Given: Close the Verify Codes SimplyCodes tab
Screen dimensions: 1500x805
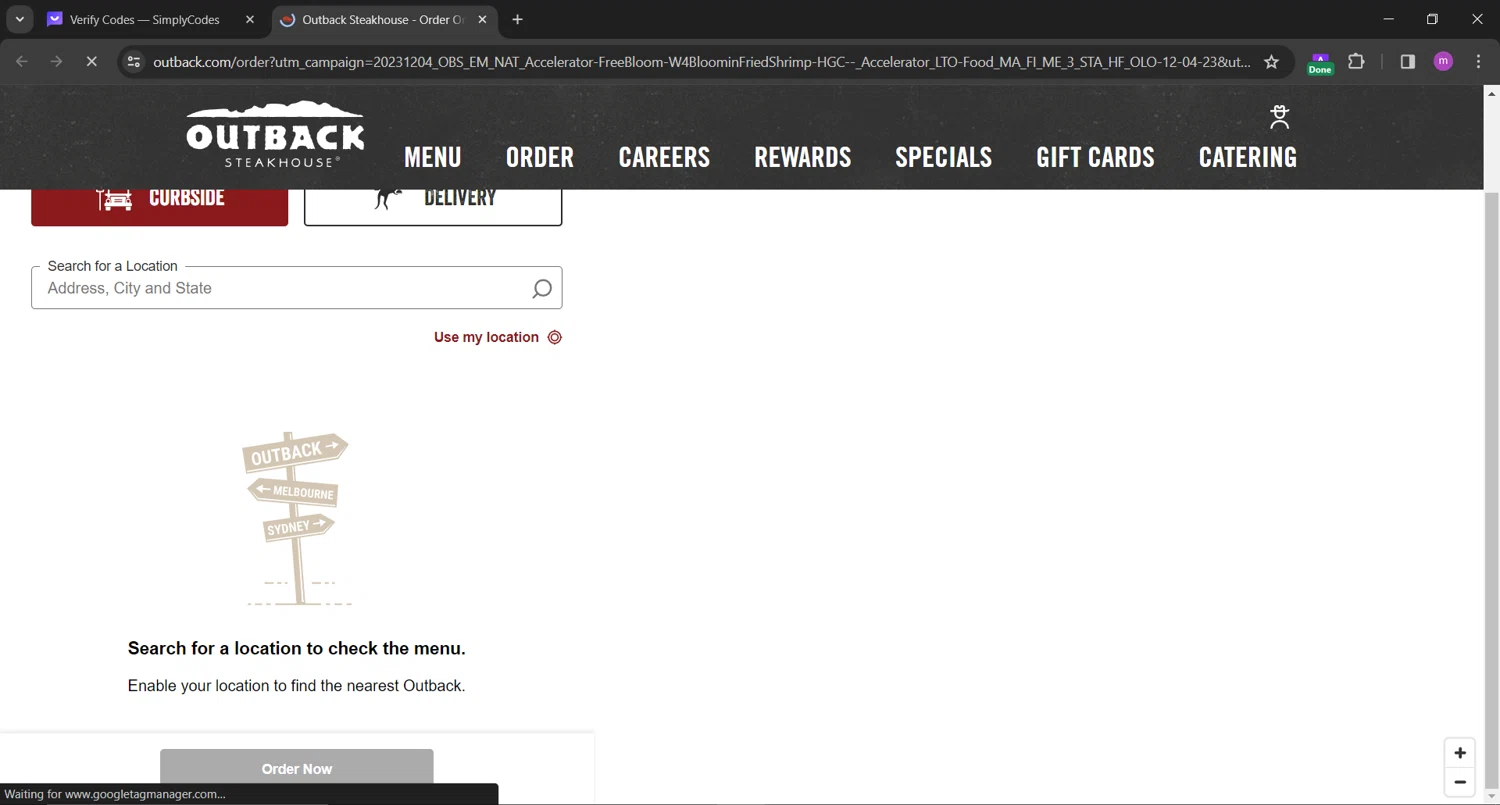Looking at the screenshot, I should point(250,19).
